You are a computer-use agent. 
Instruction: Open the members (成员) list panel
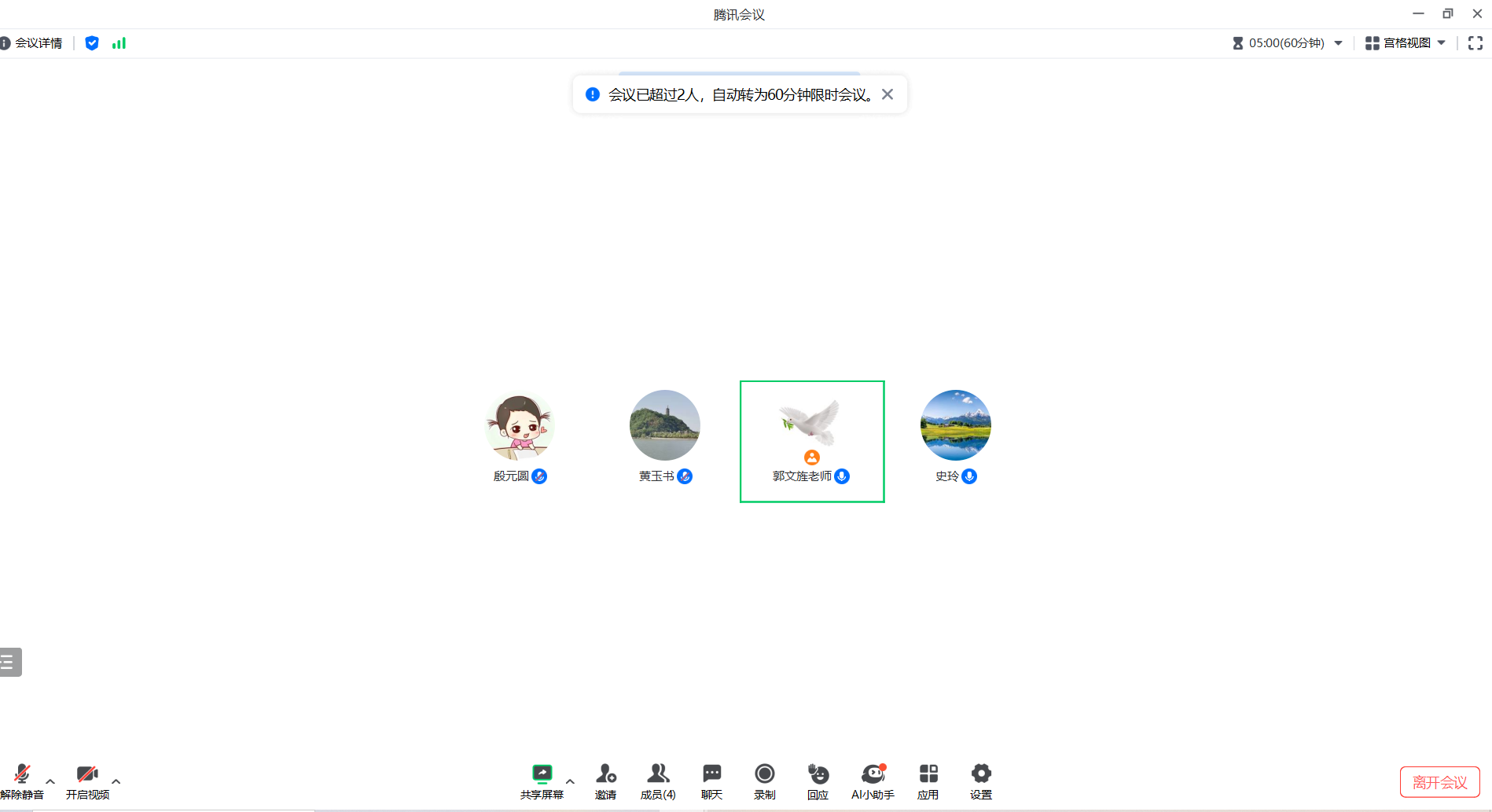click(658, 781)
